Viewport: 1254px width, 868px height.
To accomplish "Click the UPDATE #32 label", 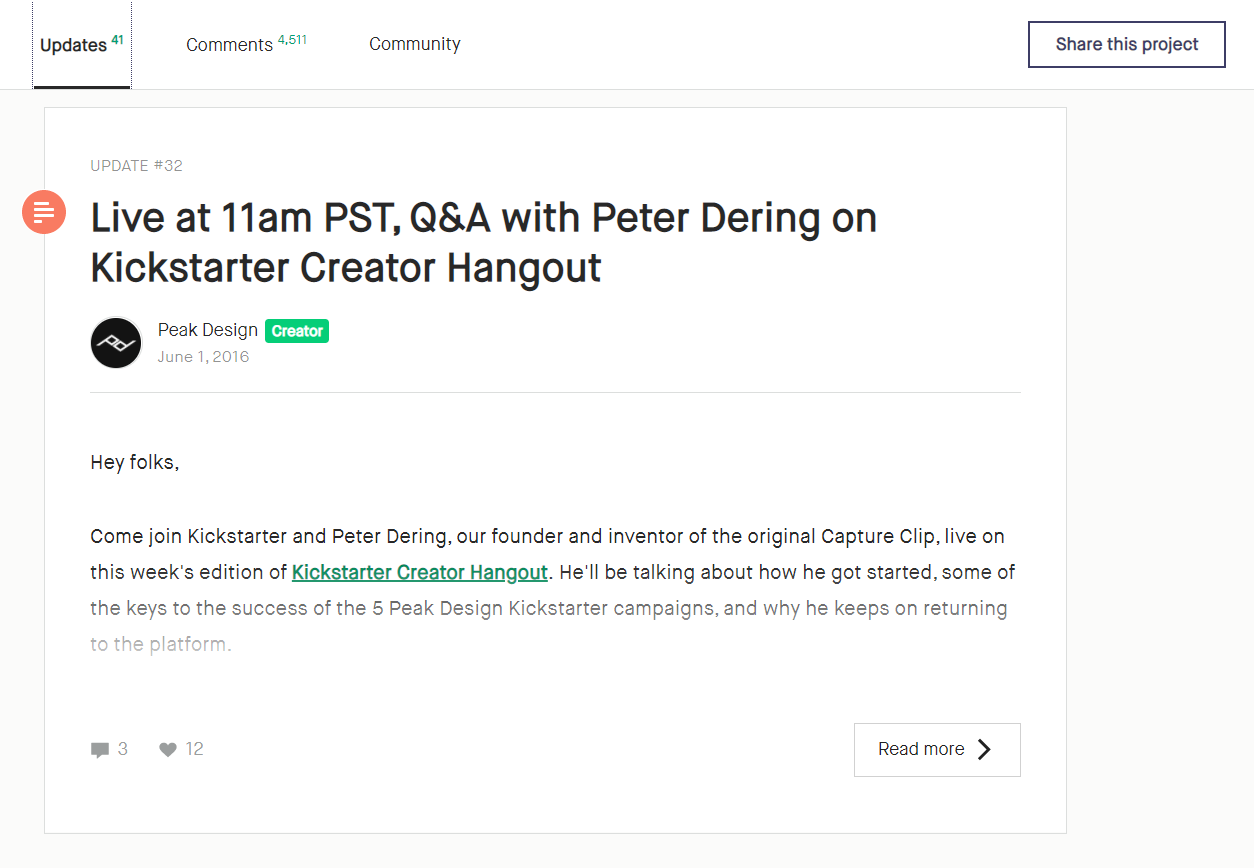I will point(136,166).
